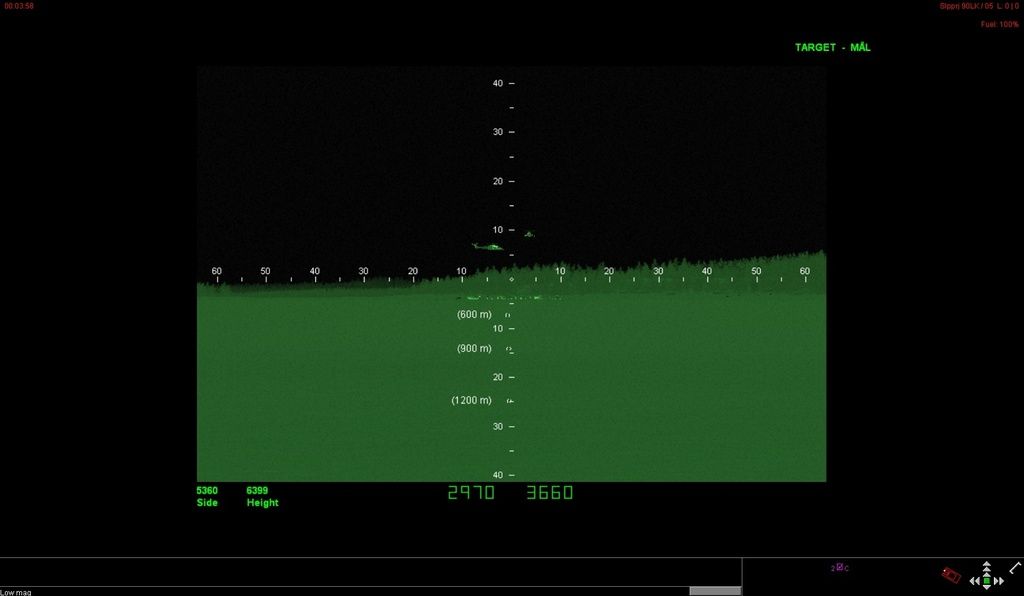Click the TARGET - MÅL indicator
The height and width of the screenshot is (596, 1024).
pyautogui.click(x=832, y=48)
